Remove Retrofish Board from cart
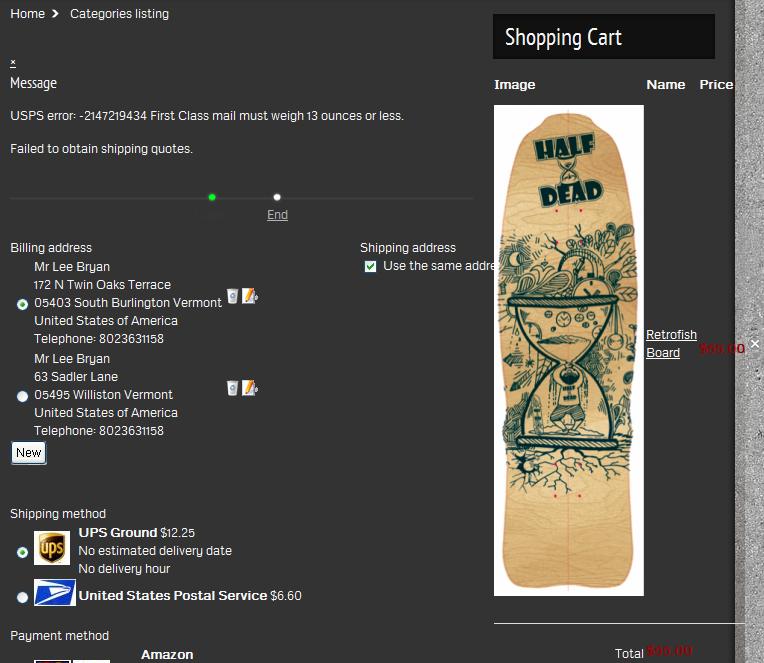 pos(755,344)
